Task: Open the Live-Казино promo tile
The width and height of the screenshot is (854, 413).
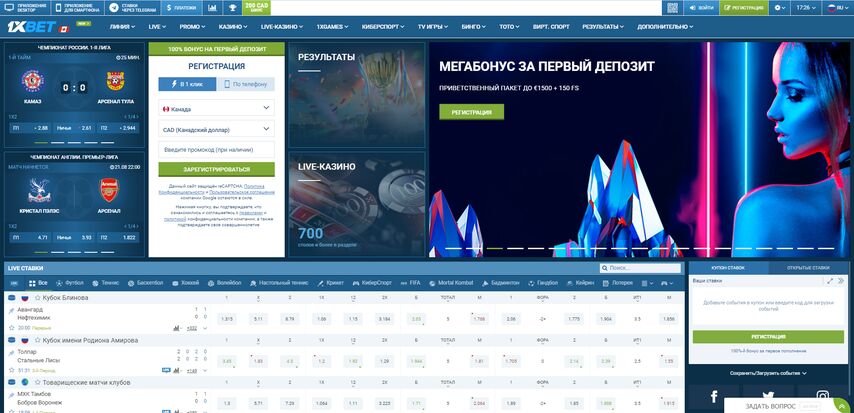Action: (357, 204)
